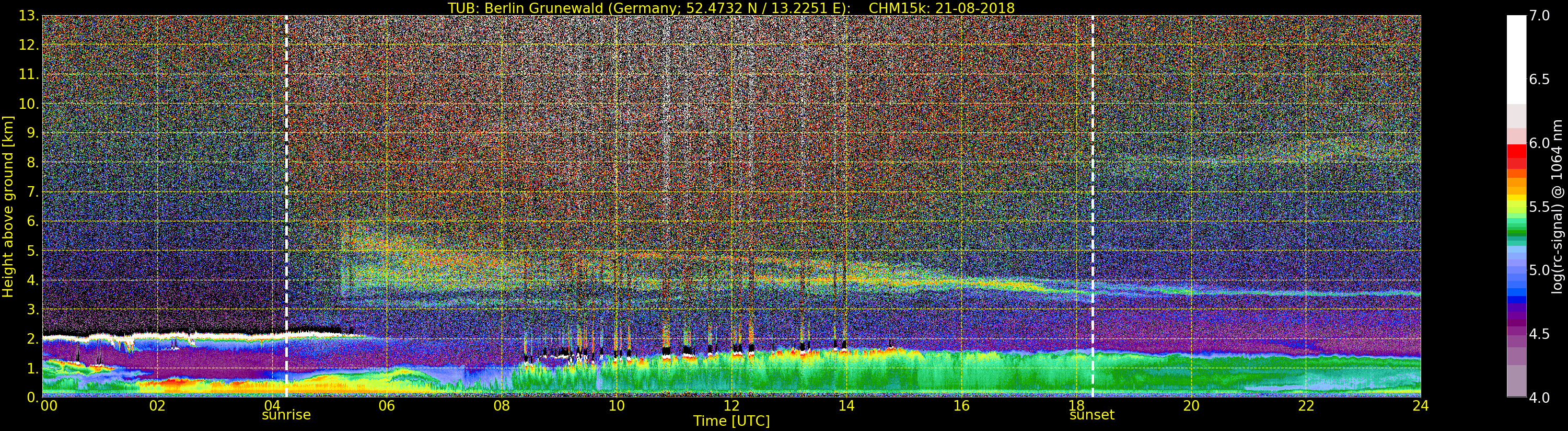
Task: Click the colorbar label log(rc-signal) @ 1064 nm
Action: tap(1558, 206)
